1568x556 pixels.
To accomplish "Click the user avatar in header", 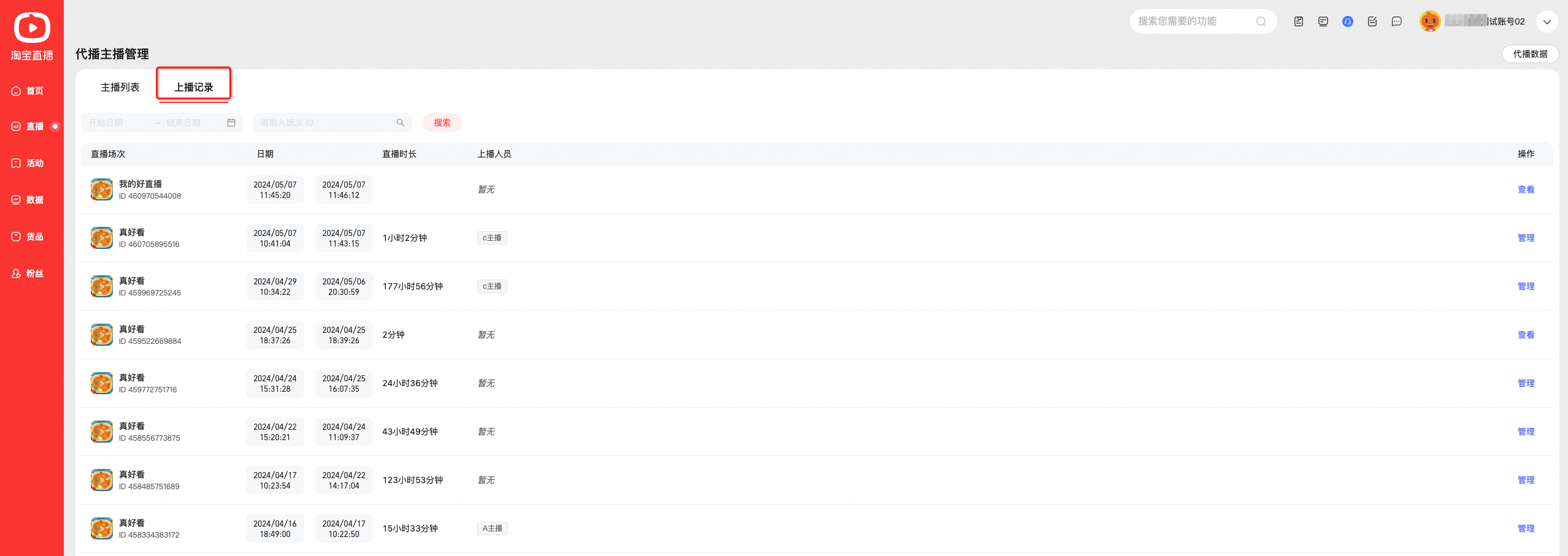I will click(x=1430, y=21).
